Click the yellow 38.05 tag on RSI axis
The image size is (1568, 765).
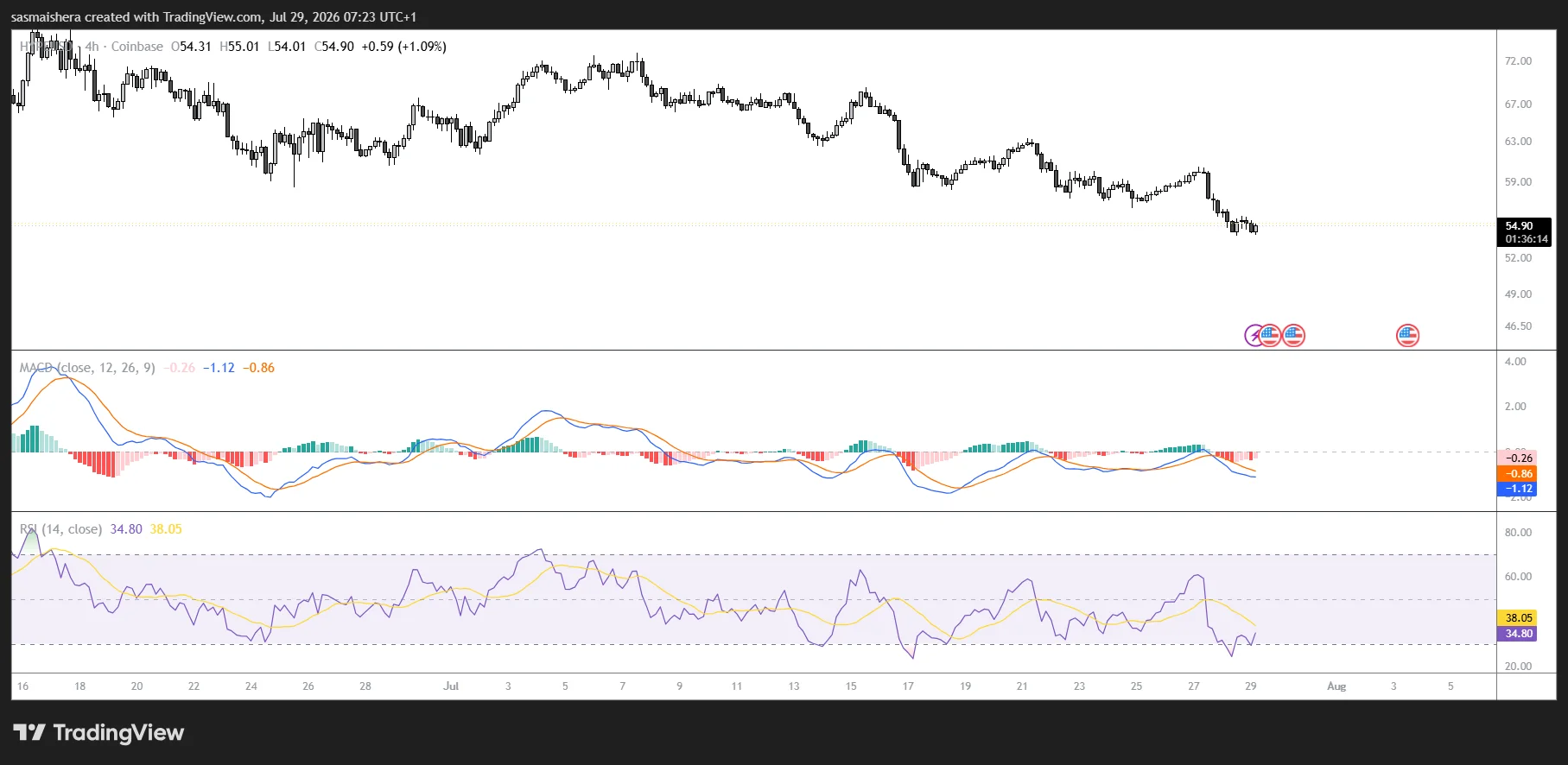pos(1517,618)
